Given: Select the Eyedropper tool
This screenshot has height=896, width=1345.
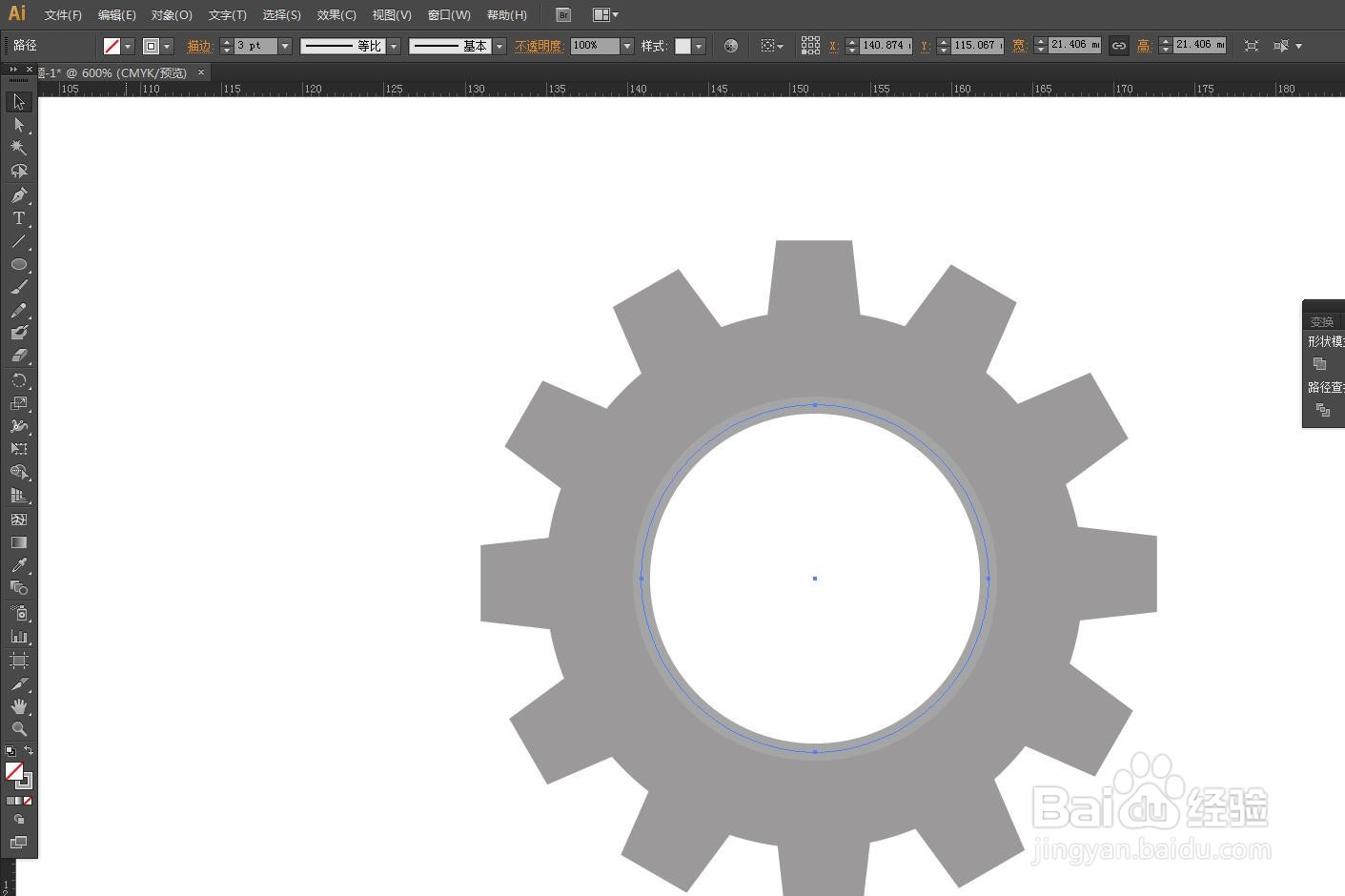Looking at the screenshot, I should pyautogui.click(x=18, y=565).
